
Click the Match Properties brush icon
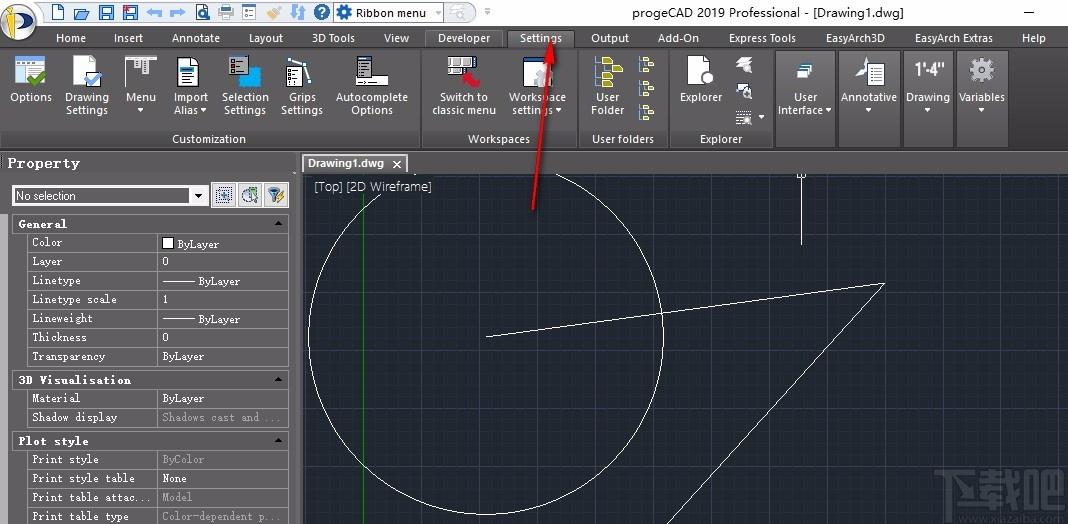[x=274, y=12]
